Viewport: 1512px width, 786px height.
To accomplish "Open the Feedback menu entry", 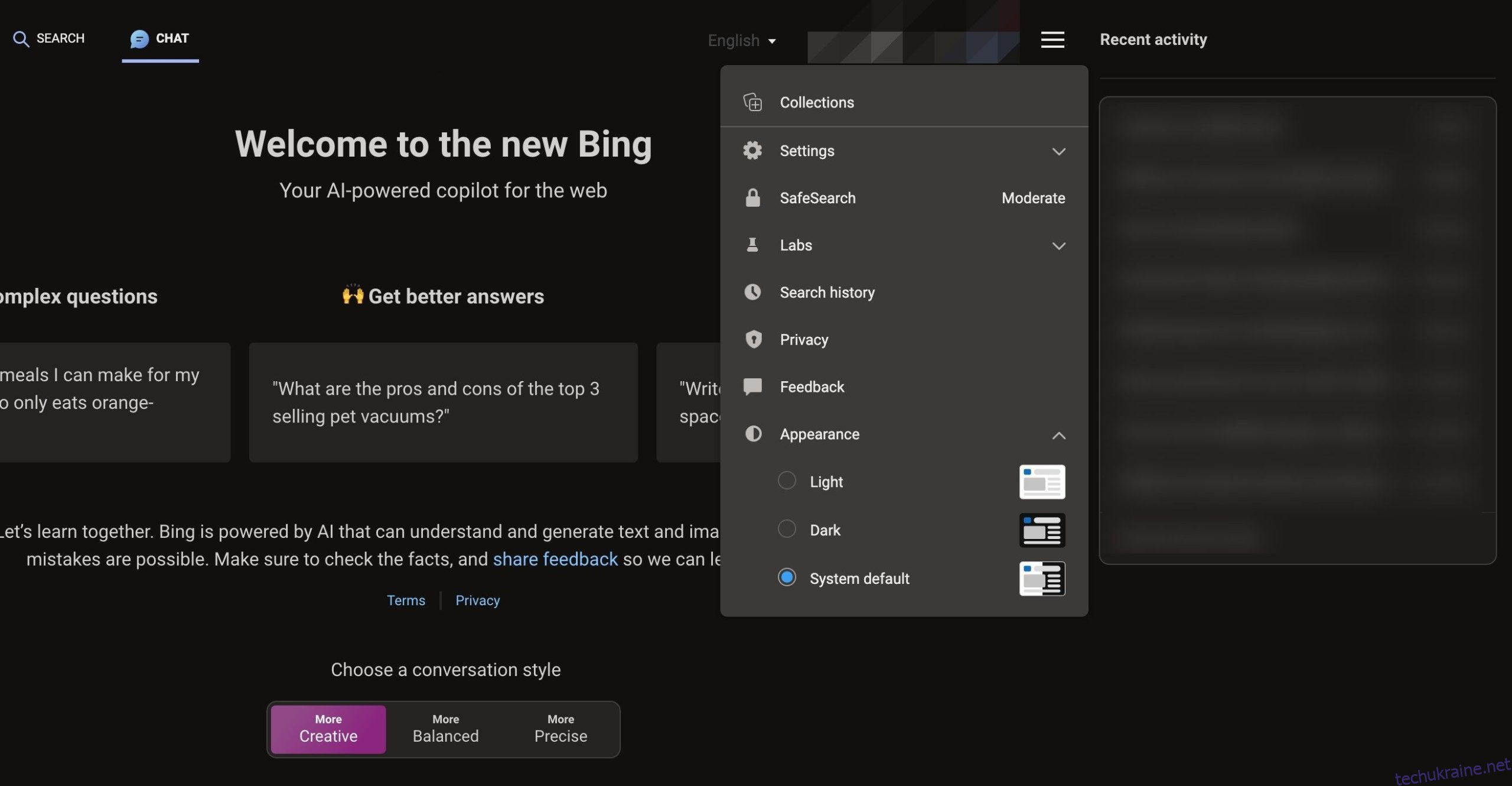I will pyautogui.click(x=904, y=387).
